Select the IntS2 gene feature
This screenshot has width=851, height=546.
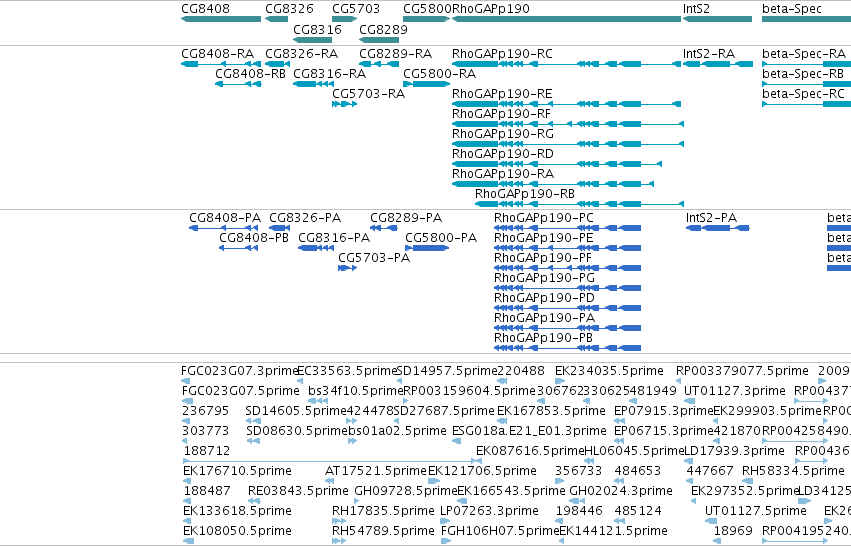[x=717, y=19]
